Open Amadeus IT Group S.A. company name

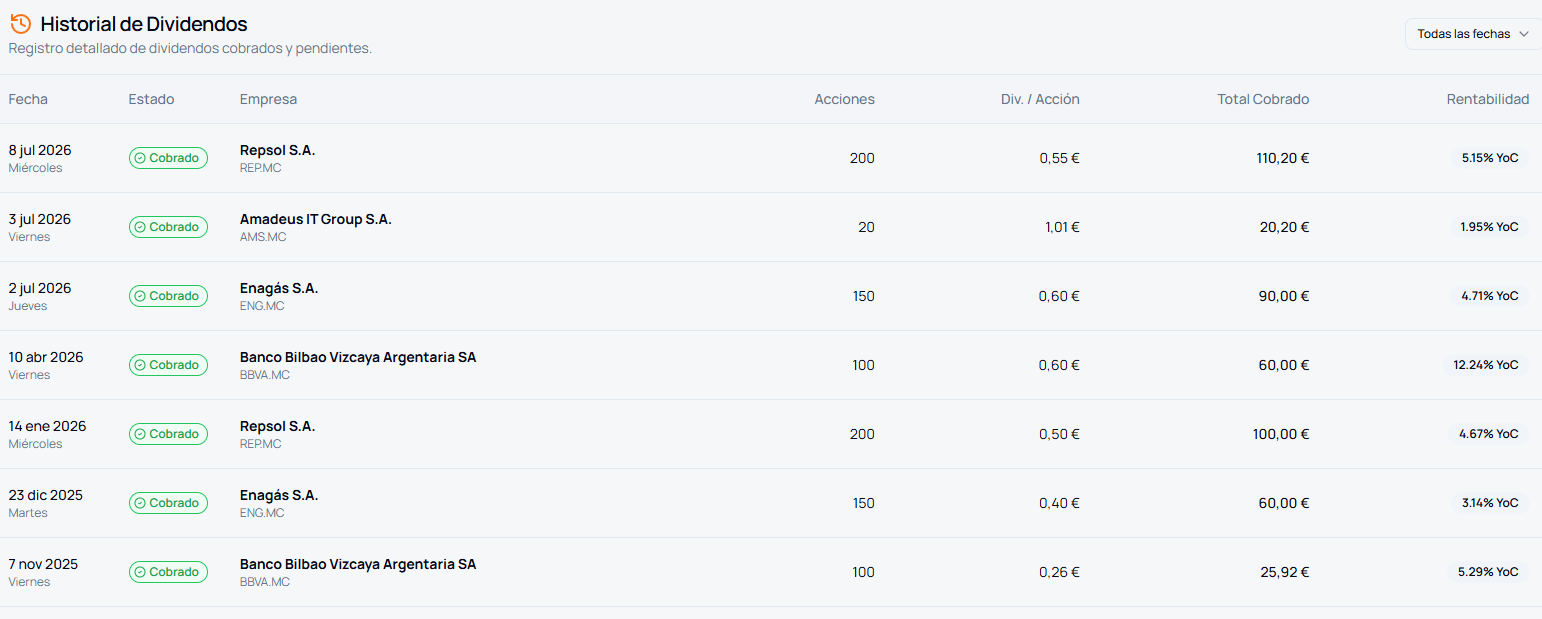click(x=316, y=219)
